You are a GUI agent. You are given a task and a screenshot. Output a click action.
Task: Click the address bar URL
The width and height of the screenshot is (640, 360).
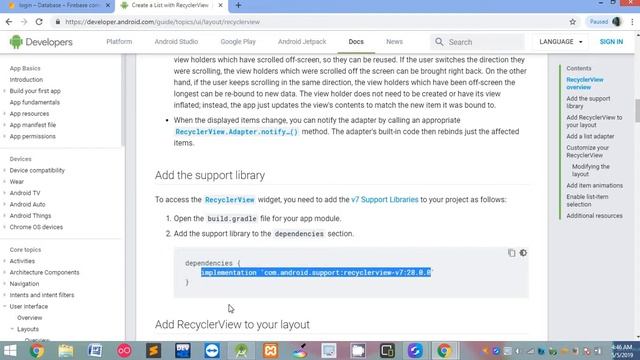[x=162, y=22]
